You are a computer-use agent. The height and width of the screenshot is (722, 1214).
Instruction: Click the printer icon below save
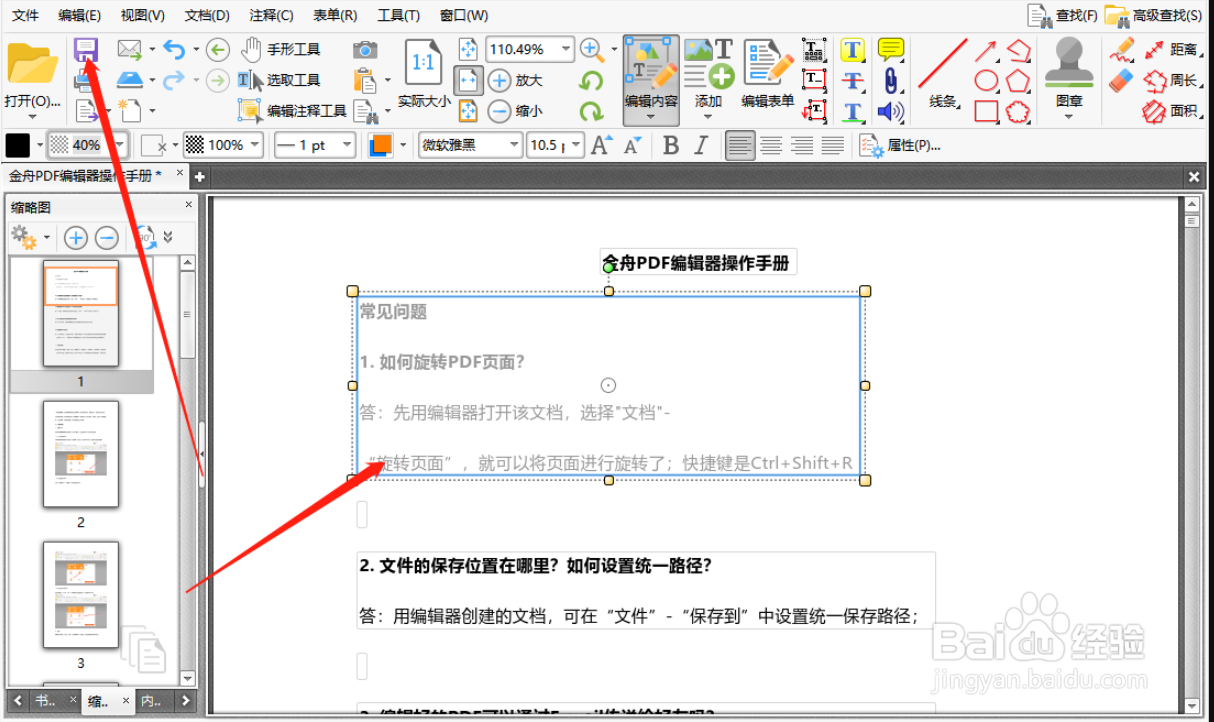pos(86,80)
